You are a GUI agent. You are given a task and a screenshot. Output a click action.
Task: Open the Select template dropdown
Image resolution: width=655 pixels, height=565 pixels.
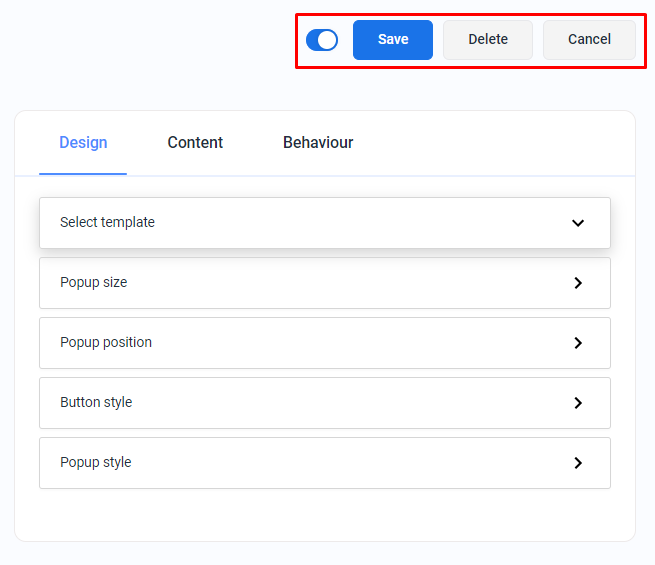click(324, 223)
